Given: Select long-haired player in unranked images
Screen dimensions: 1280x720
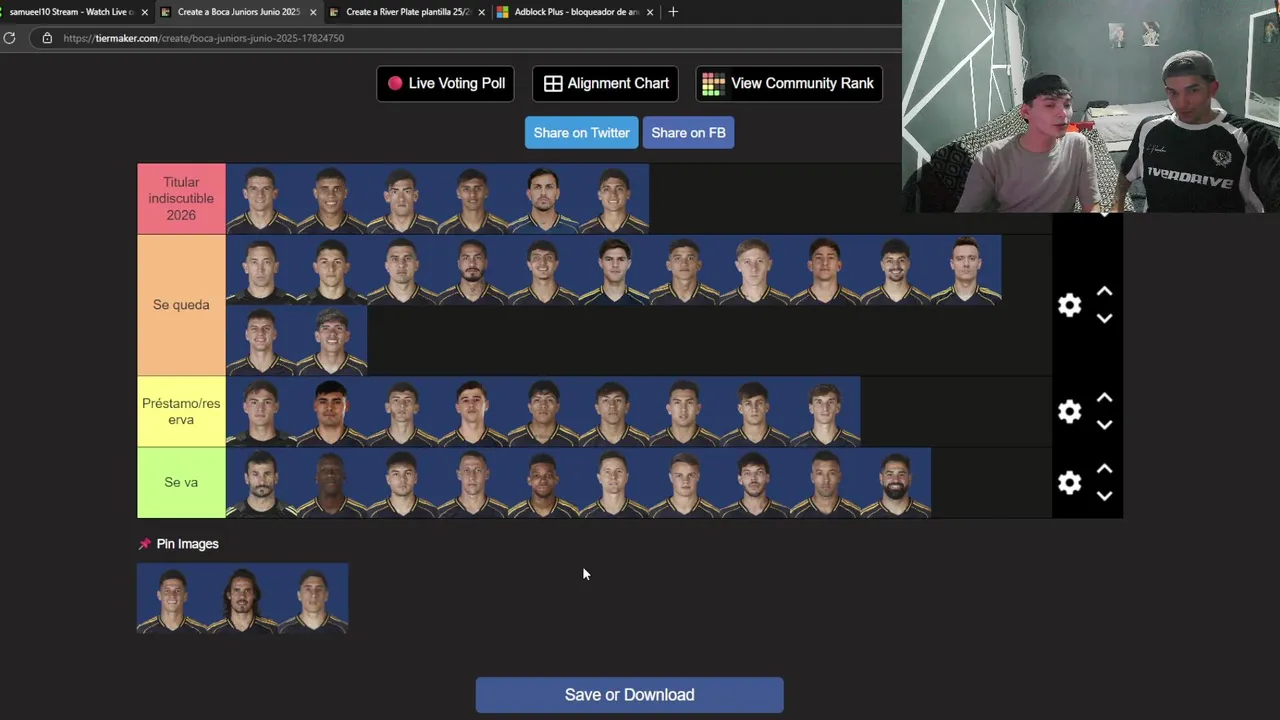Looking at the screenshot, I should (242, 598).
